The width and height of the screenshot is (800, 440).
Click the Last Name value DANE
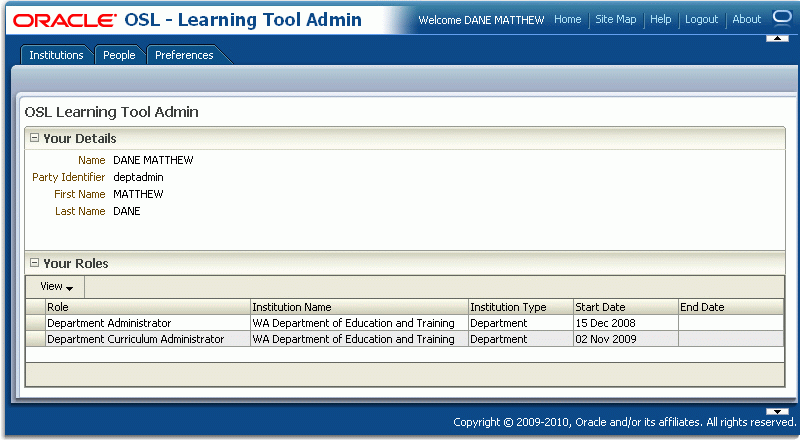pyautogui.click(x=127, y=211)
